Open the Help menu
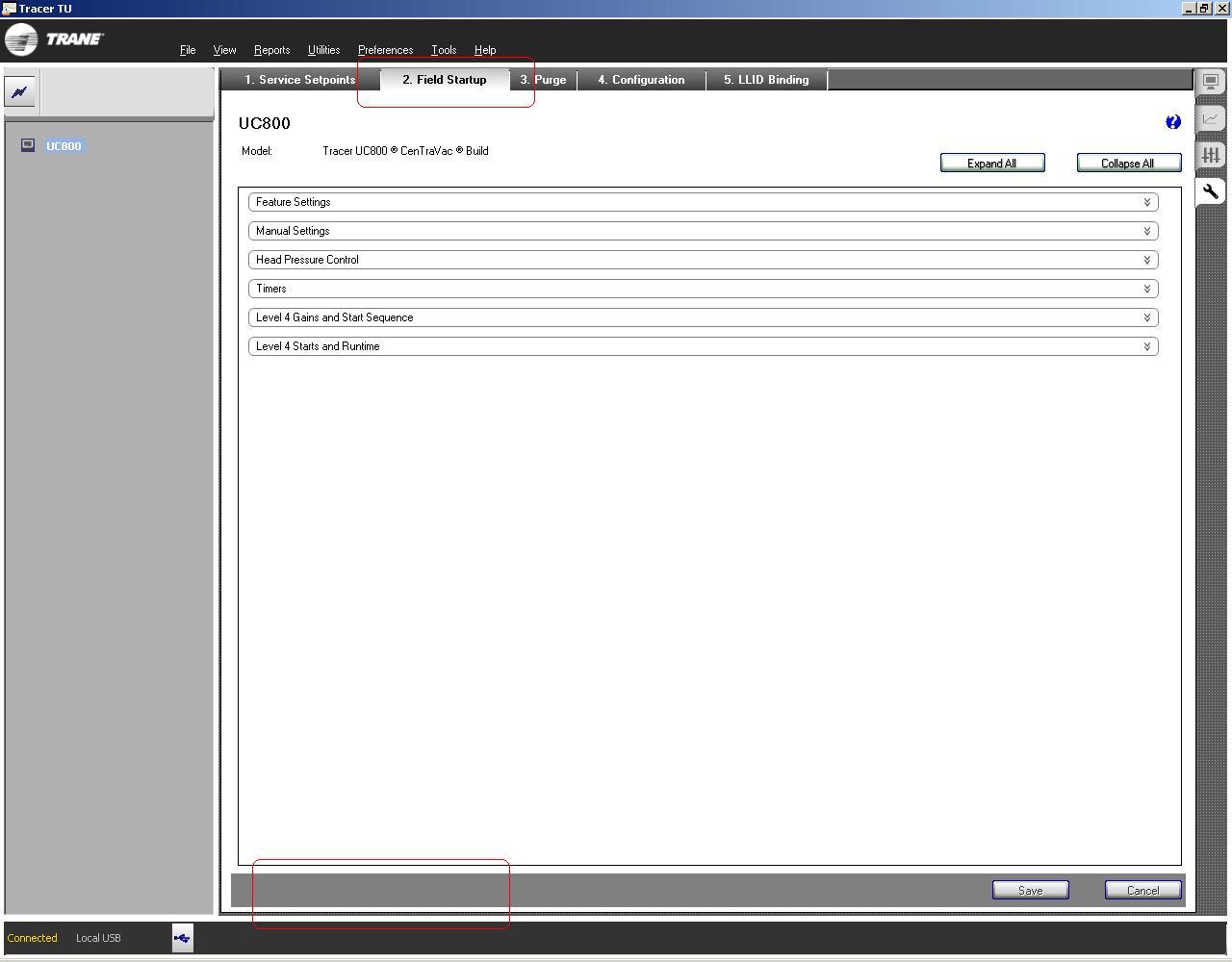Screen dimensions: 1232x962 click(485, 50)
